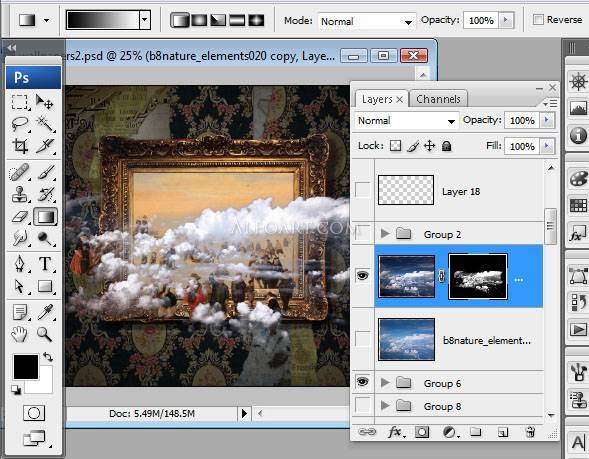Image resolution: width=589 pixels, height=459 pixels.
Task: Open the Fill value arrow
Action: 547,146
